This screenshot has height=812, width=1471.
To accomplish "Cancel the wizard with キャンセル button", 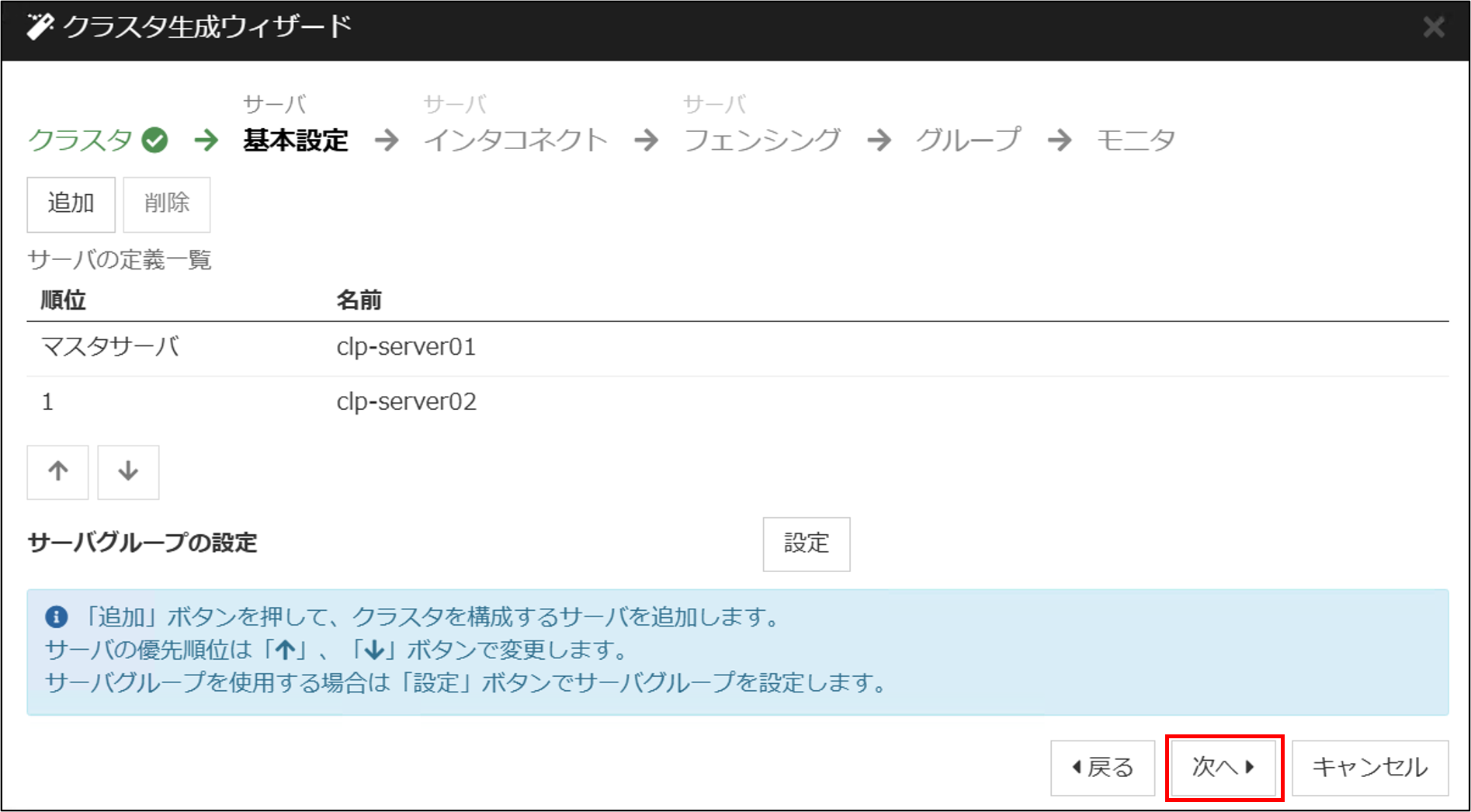I will pos(1369,768).
